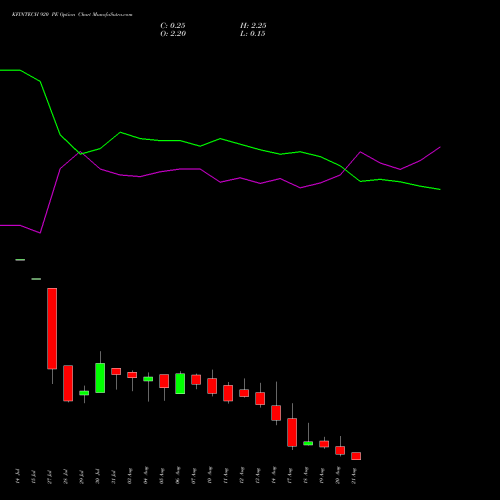Click the 17 Aug date label
This screenshot has height=500, width=500.
click(x=290, y=476)
